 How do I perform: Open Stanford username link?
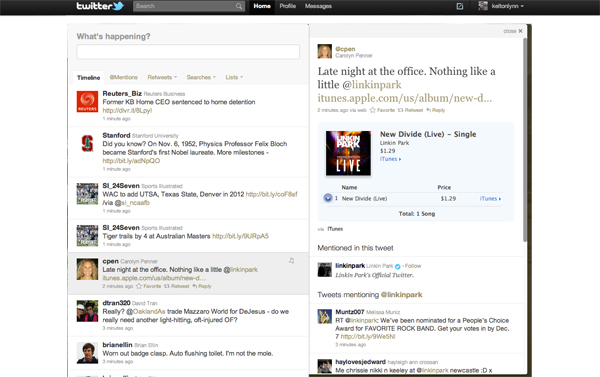(x=116, y=135)
